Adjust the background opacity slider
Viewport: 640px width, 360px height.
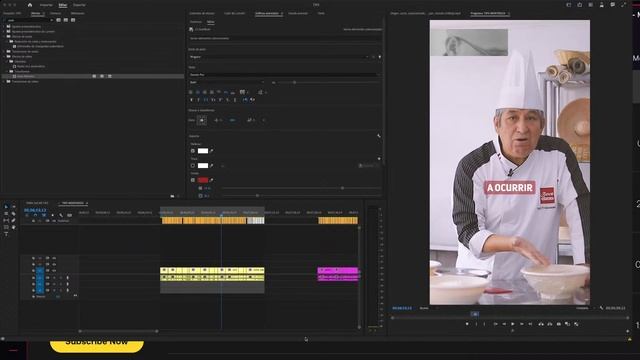(x=342, y=188)
